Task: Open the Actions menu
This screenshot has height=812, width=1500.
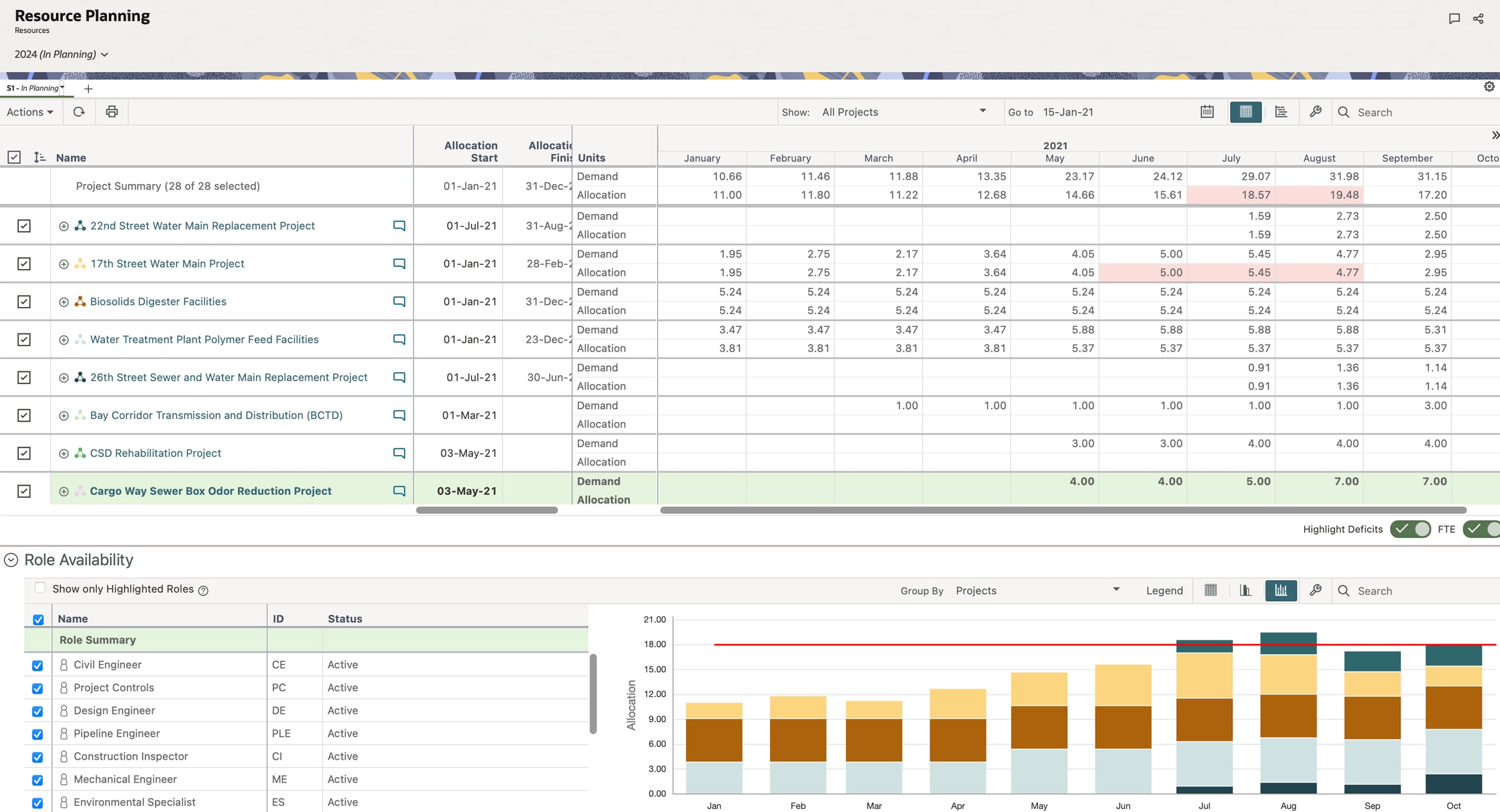Action: [x=30, y=112]
